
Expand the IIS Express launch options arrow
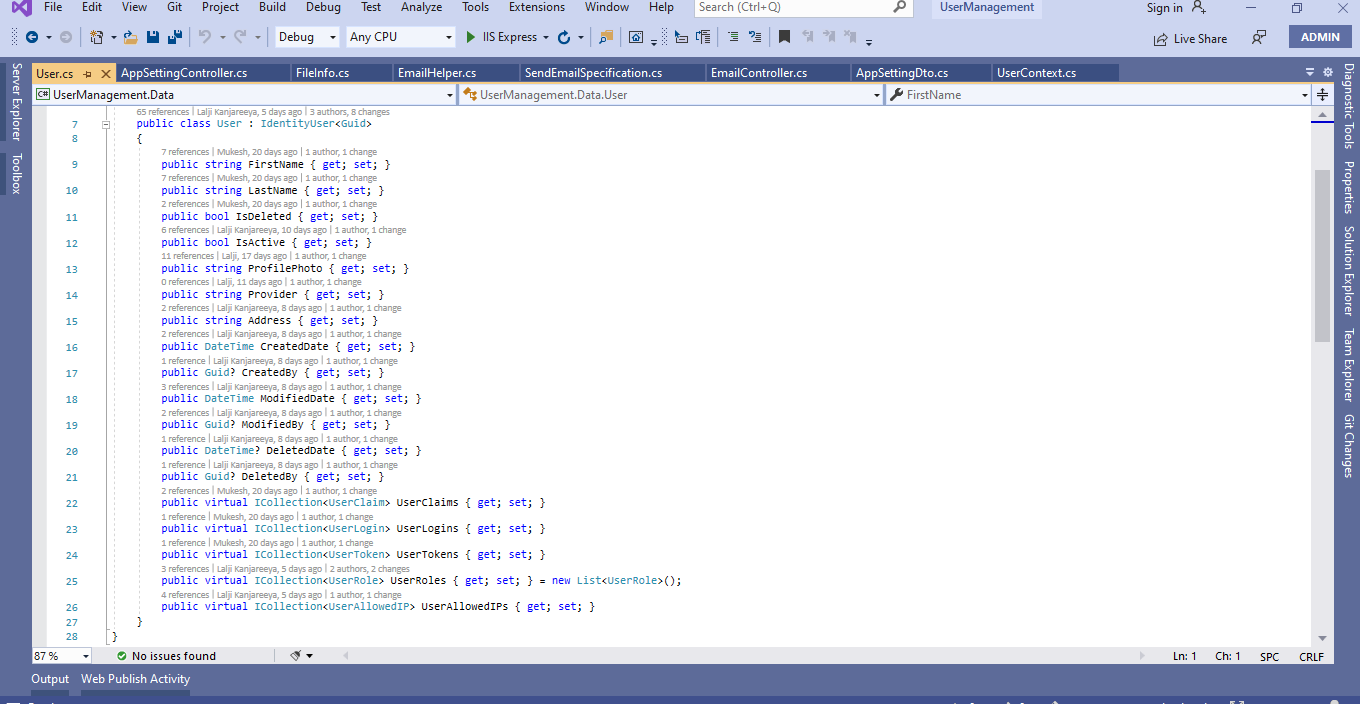tap(546, 37)
